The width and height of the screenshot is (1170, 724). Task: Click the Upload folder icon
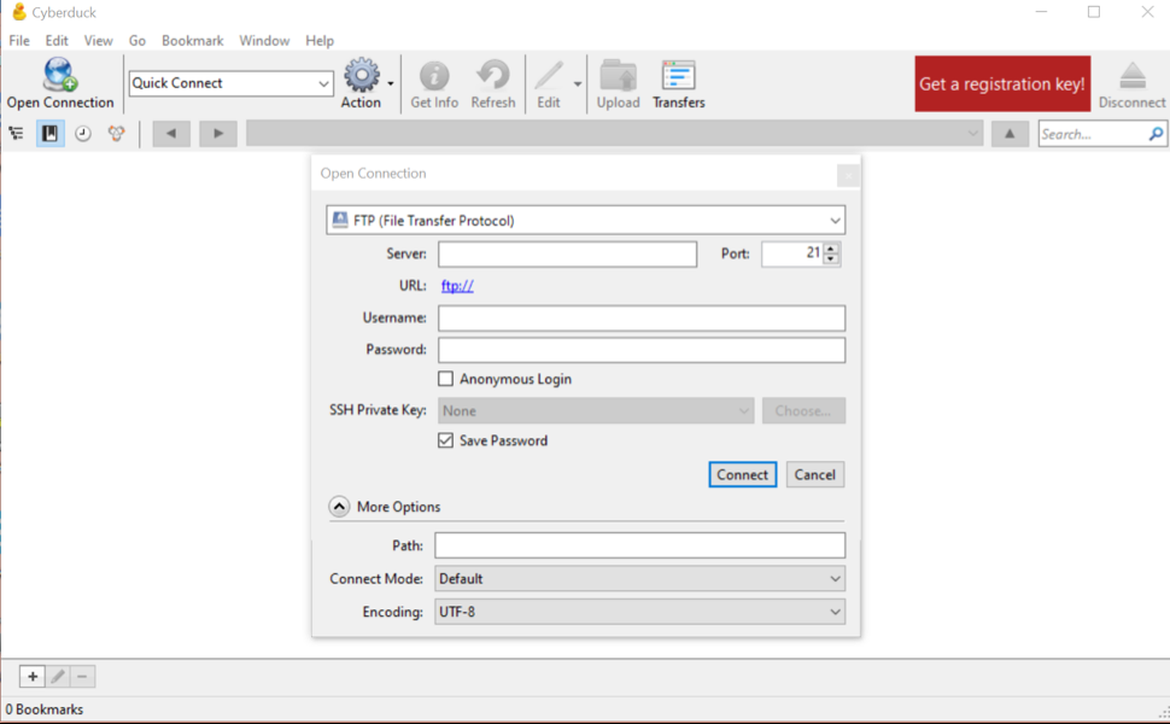pos(618,75)
